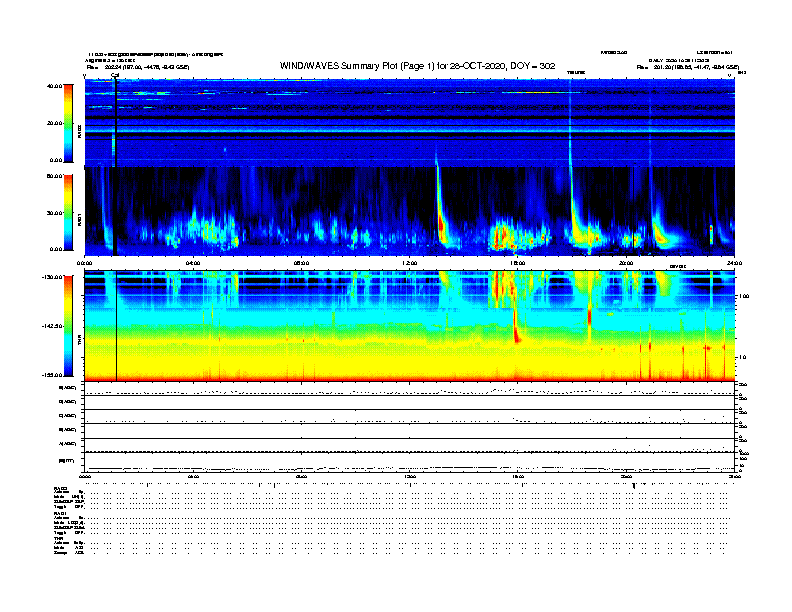Click the RAD2 axis label beside its color bar
Image resolution: width=792 pixels, height=612 pixels.
(x=79, y=131)
